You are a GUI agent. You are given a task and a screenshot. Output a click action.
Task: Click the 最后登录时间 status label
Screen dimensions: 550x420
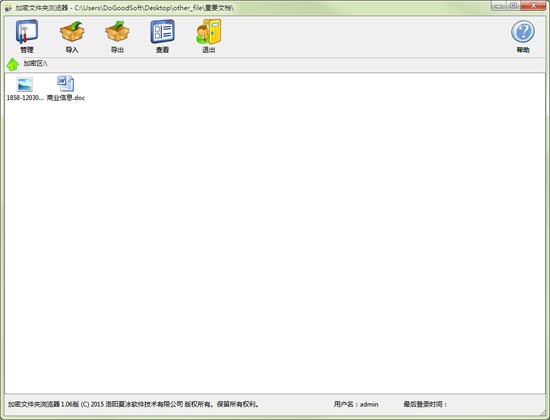point(425,404)
